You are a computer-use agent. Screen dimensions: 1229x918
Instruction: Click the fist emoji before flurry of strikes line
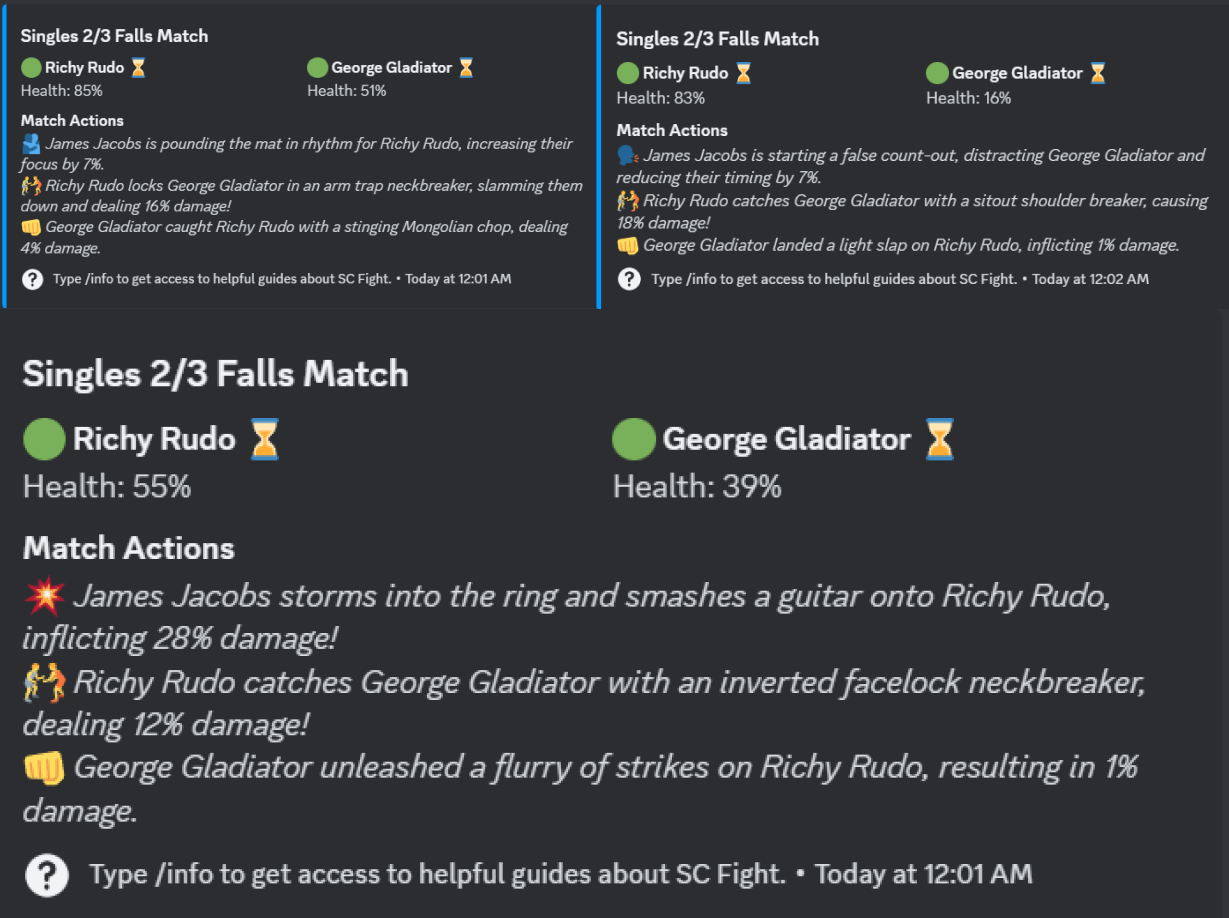pyautogui.click(x=44, y=768)
